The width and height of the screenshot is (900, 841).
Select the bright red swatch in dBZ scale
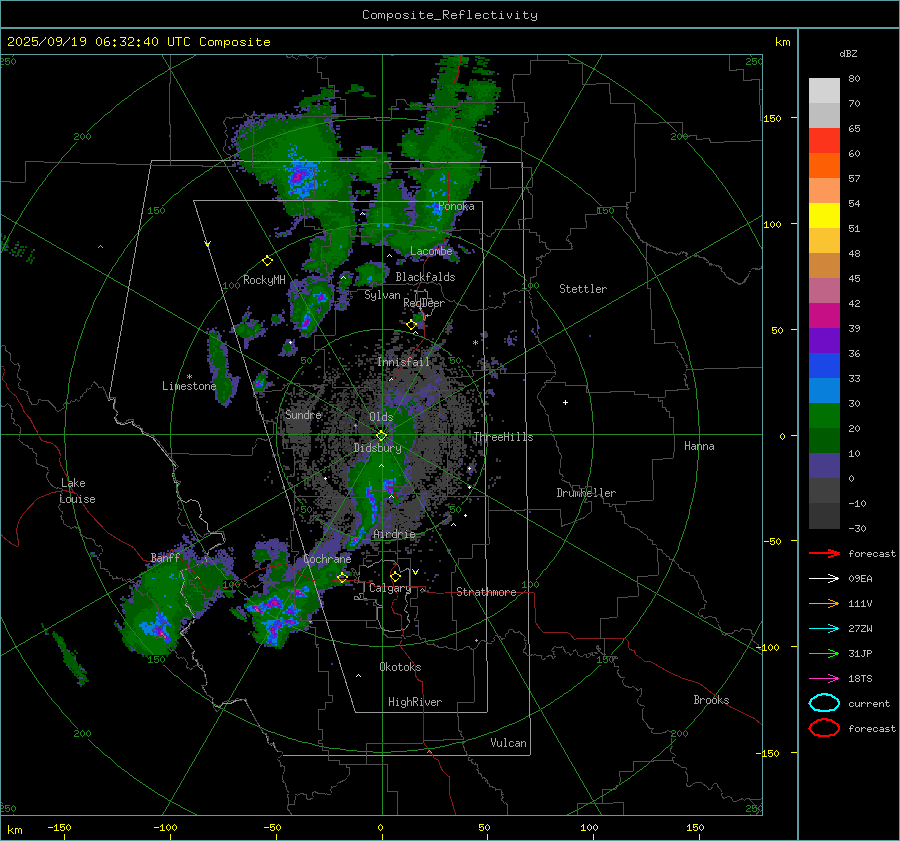pos(824,140)
